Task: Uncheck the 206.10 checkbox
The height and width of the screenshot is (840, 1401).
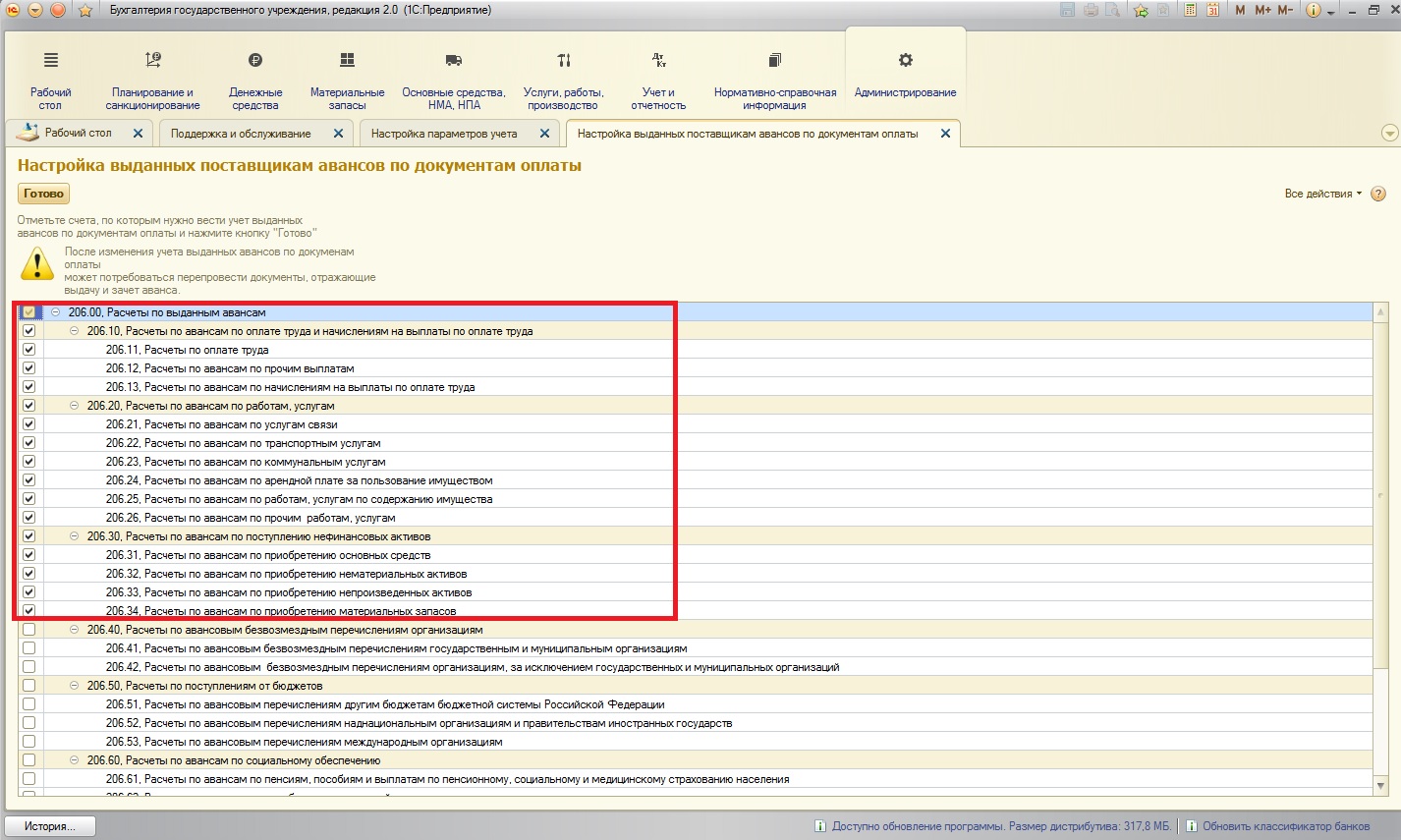Action: pyautogui.click(x=28, y=331)
